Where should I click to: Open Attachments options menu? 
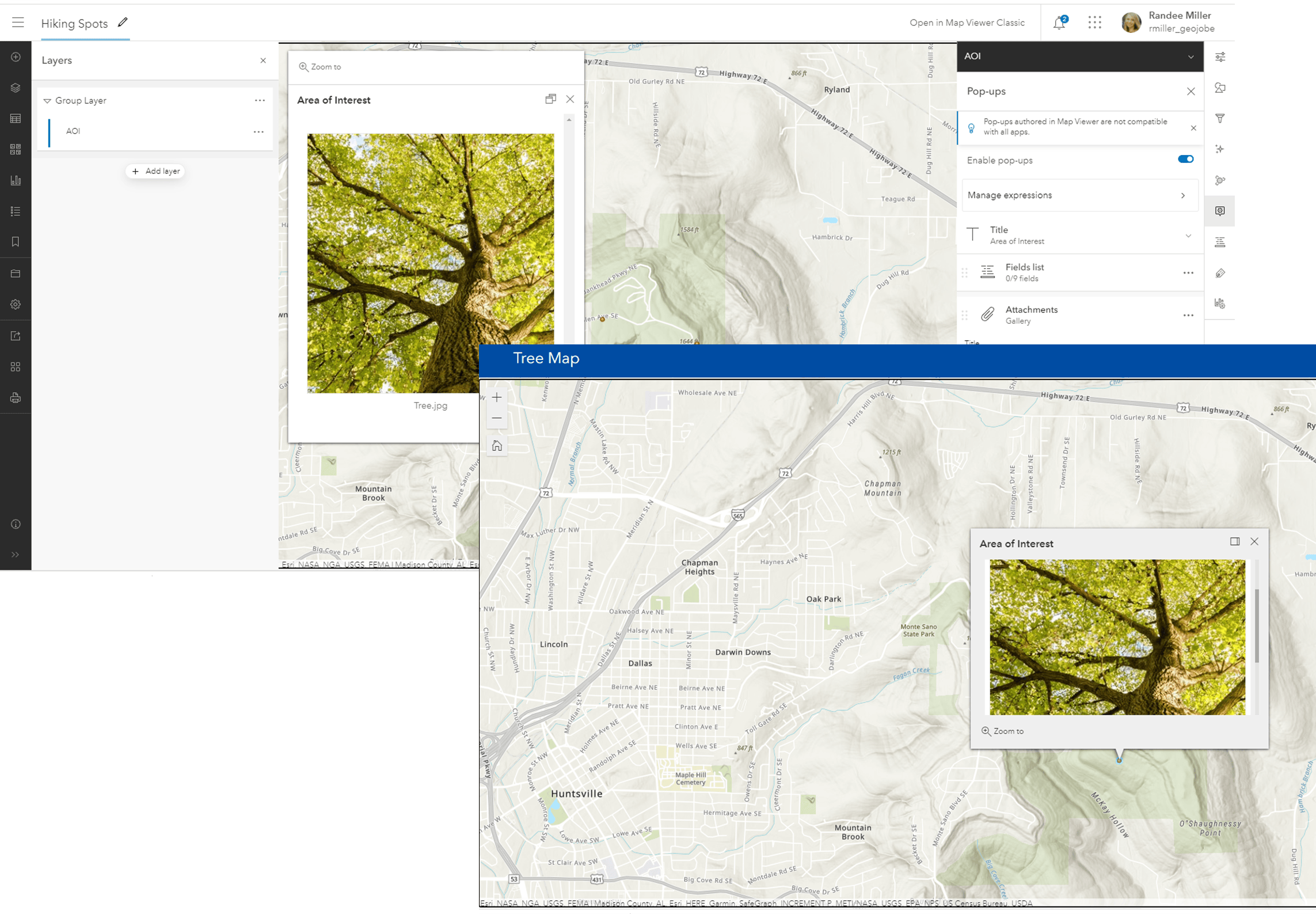click(x=1188, y=316)
